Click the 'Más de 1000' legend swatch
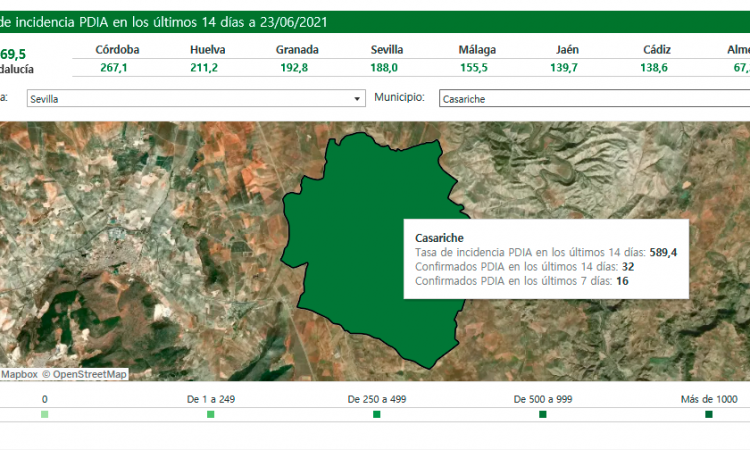The width and height of the screenshot is (750, 450). pos(709,414)
